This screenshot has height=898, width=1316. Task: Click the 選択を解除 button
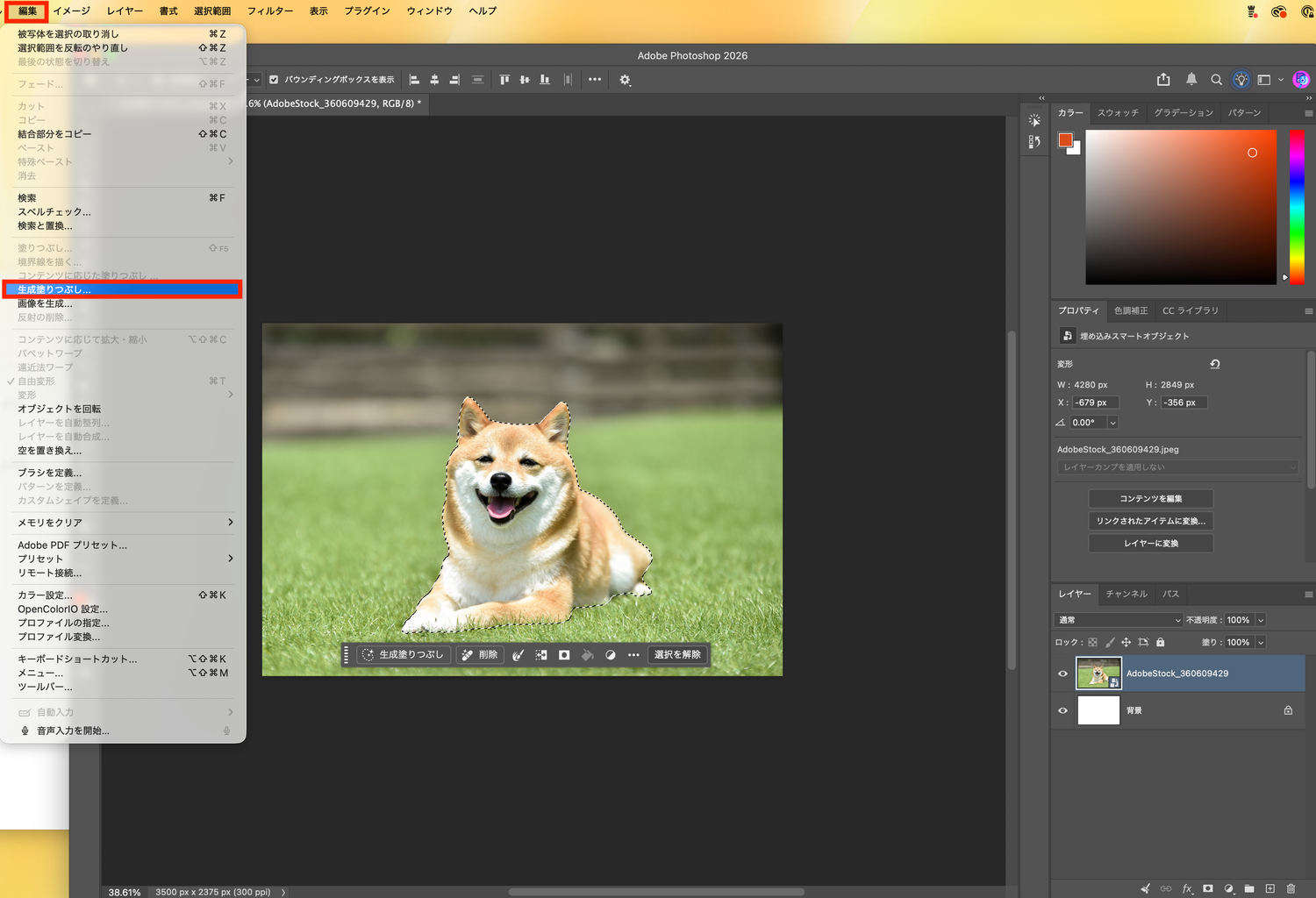pos(677,655)
